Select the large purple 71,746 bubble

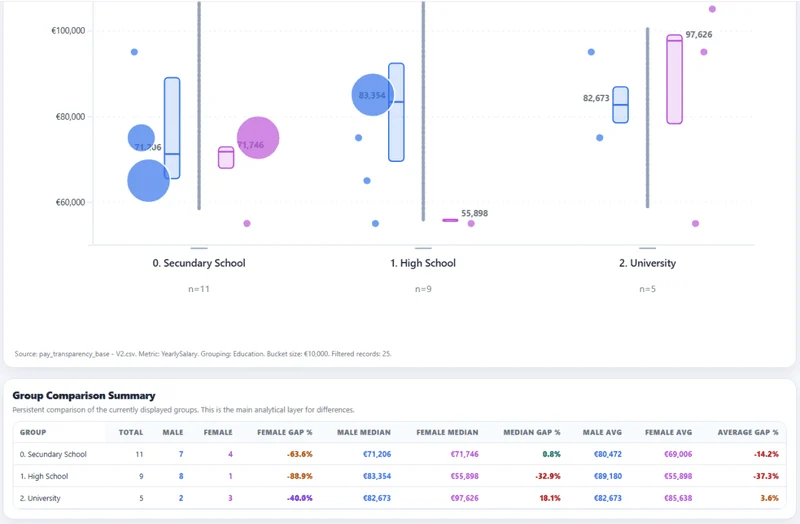(258, 138)
